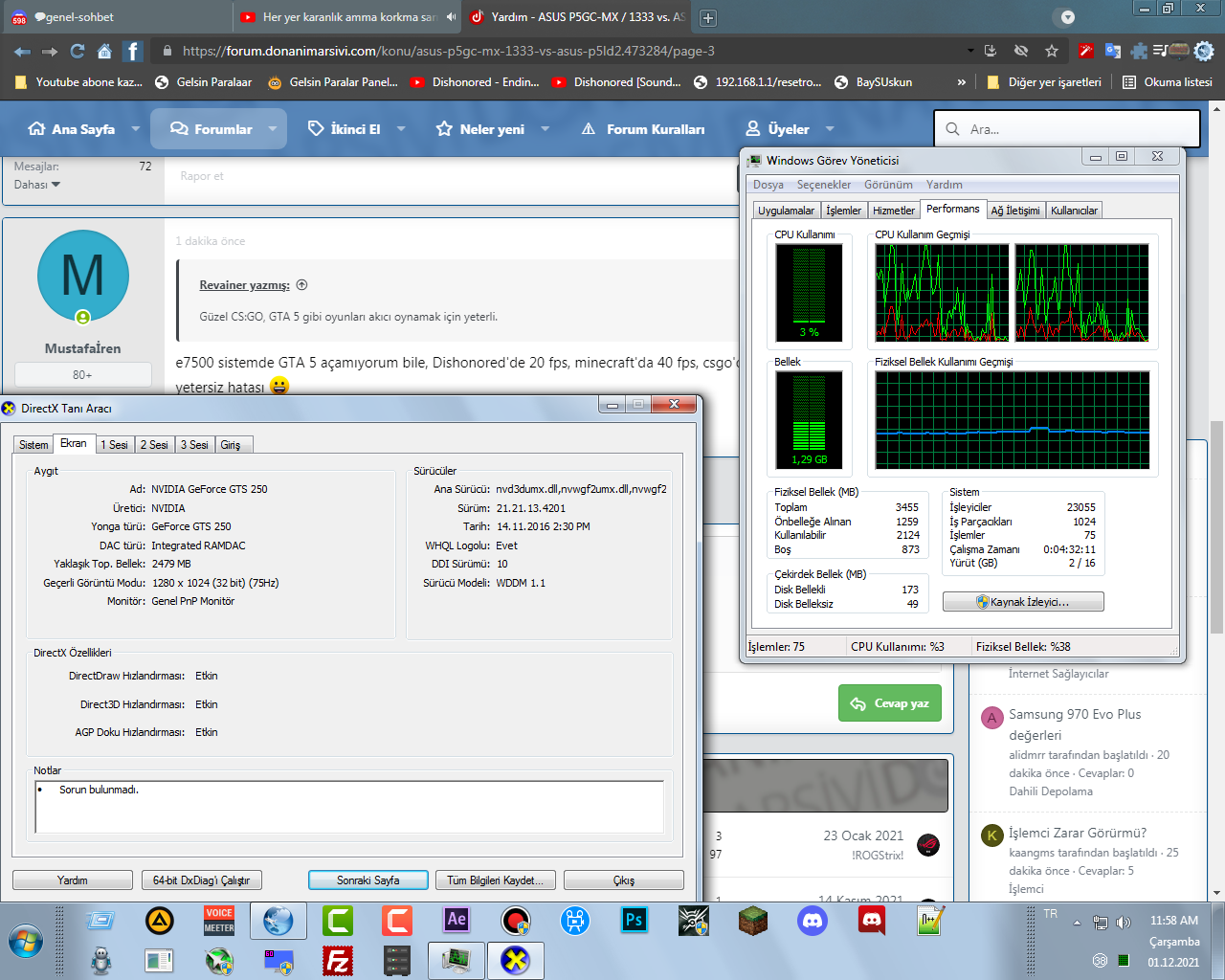Click the green Cevap yaz button

[x=890, y=703]
